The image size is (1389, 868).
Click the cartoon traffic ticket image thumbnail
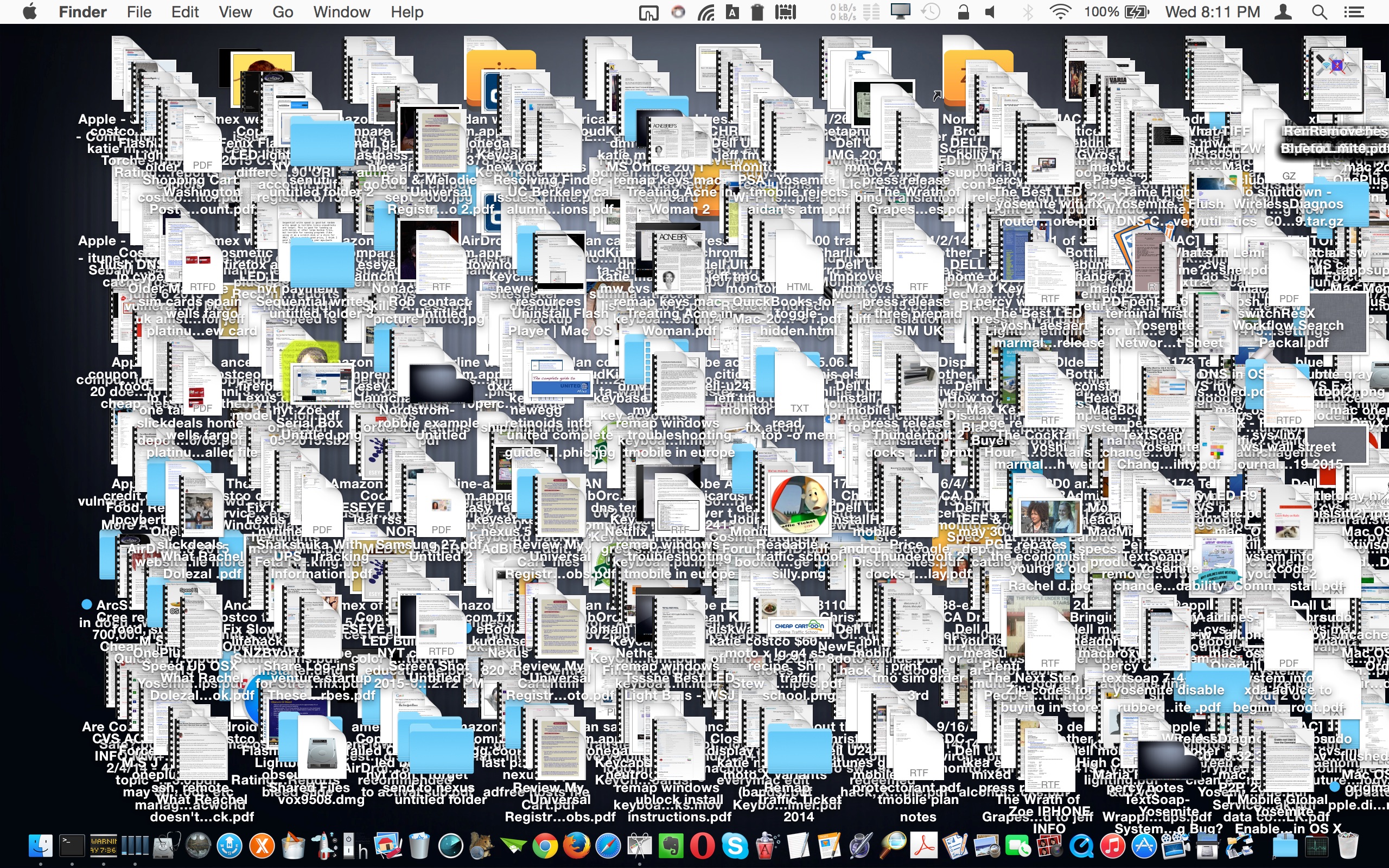[x=799, y=505]
